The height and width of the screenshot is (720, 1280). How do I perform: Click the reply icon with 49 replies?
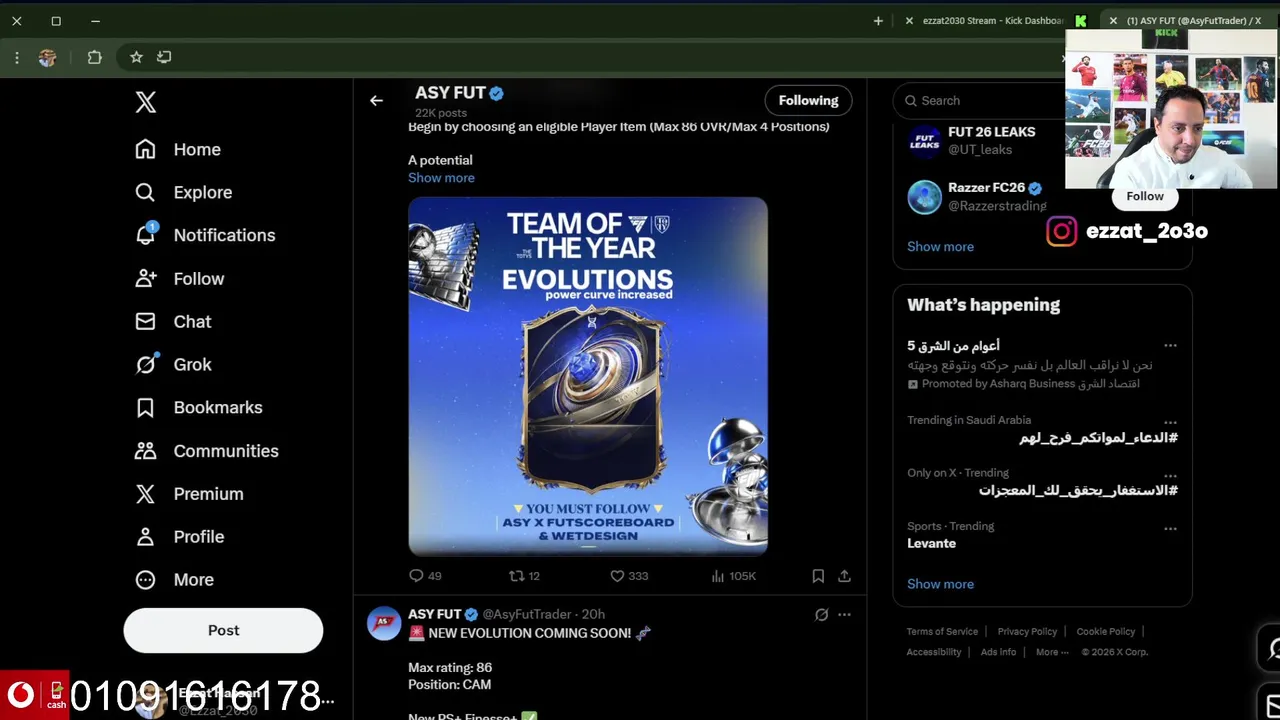pyautogui.click(x=416, y=576)
